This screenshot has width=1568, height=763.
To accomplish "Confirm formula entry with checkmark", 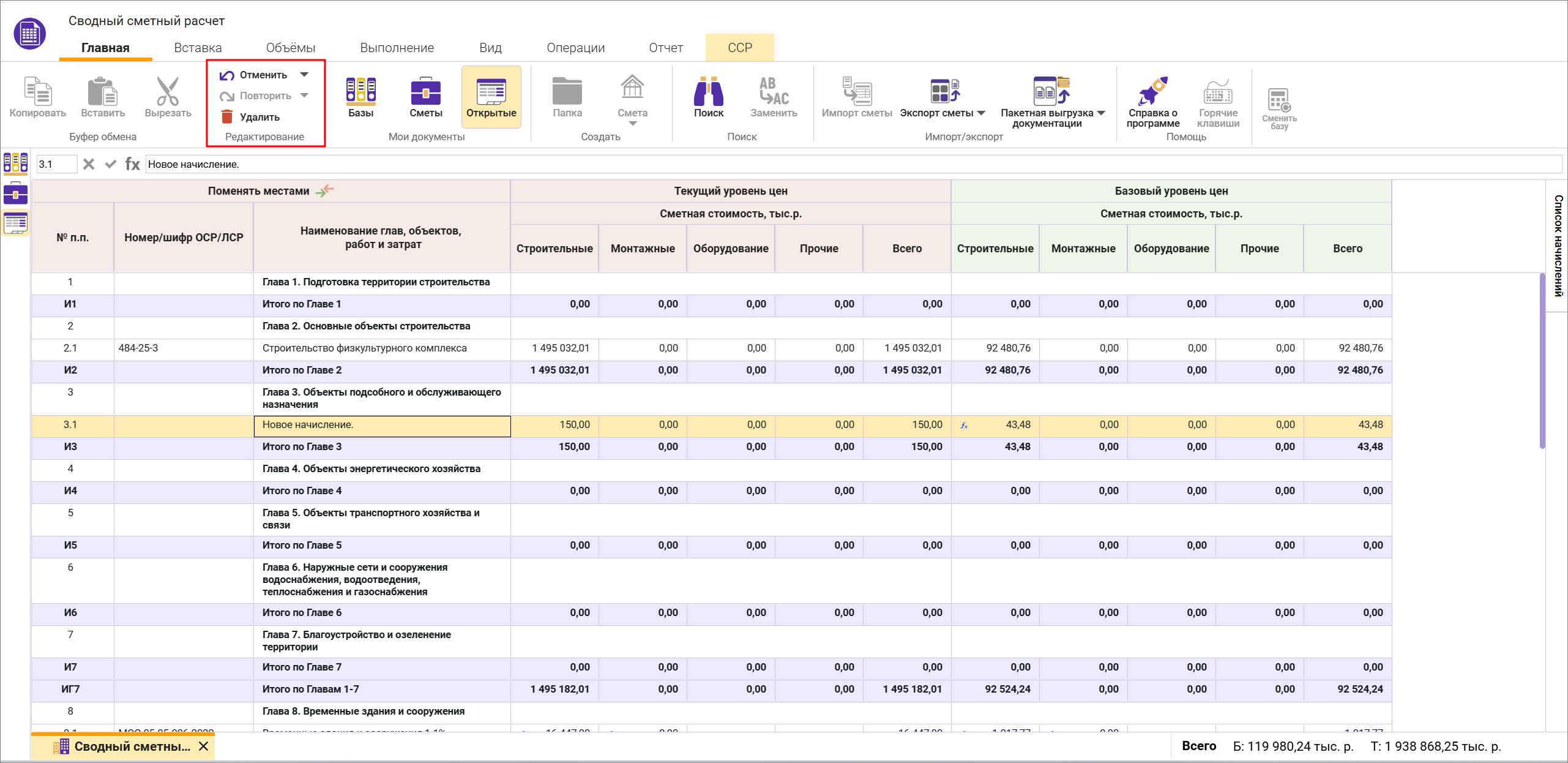I will click(x=110, y=164).
